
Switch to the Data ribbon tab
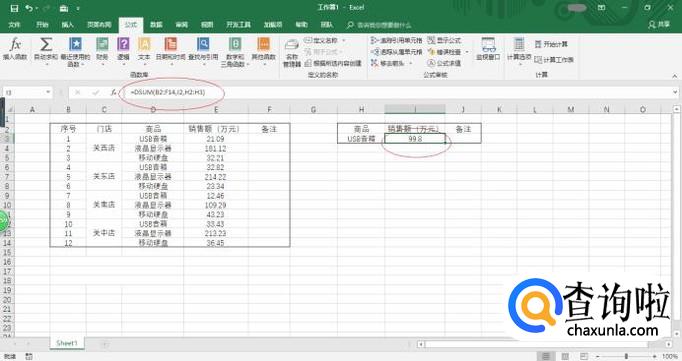pyautogui.click(x=156, y=25)
